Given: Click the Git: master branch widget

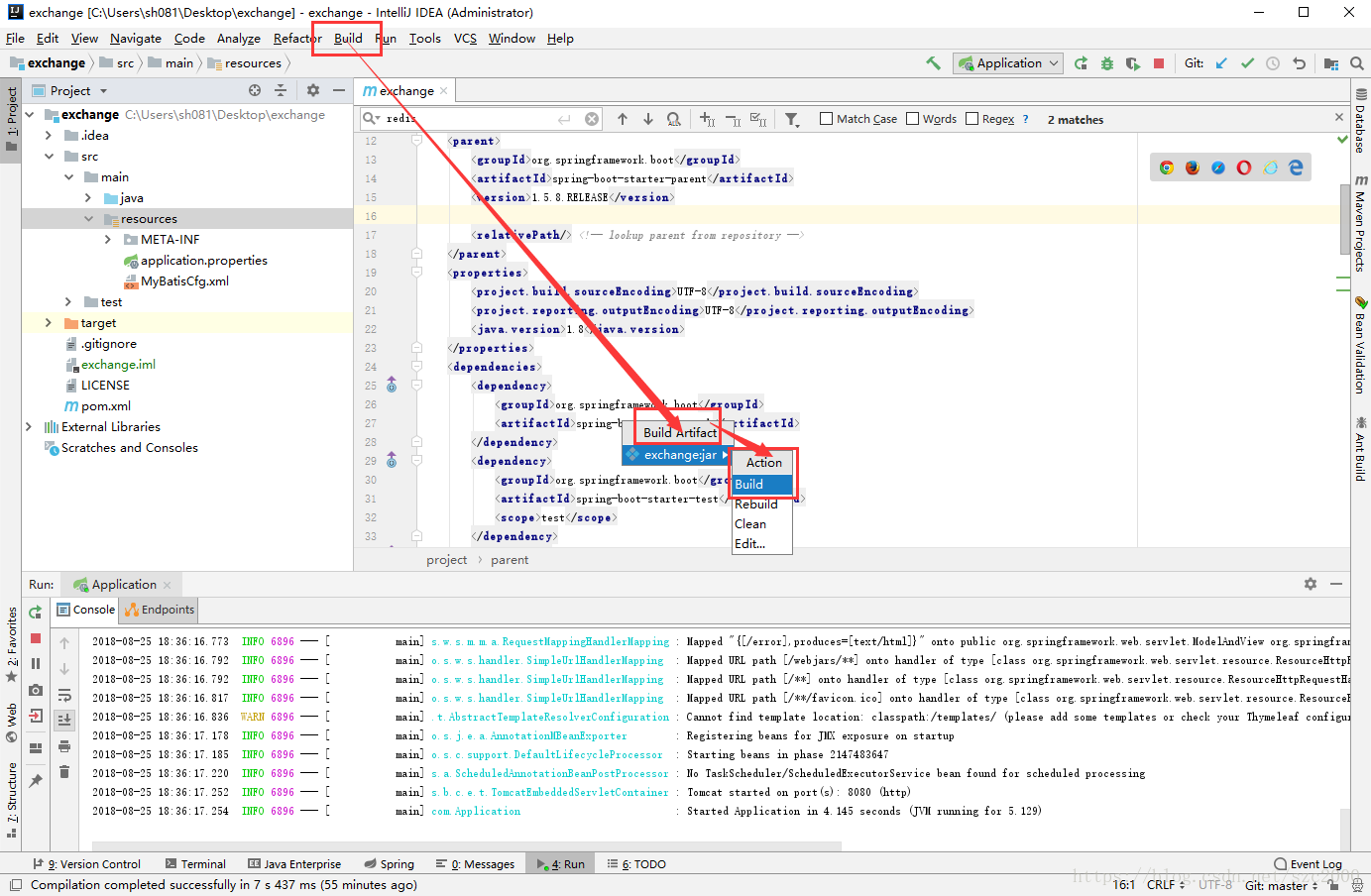Looking at the screenshot, I should (x=1282, y=885).
